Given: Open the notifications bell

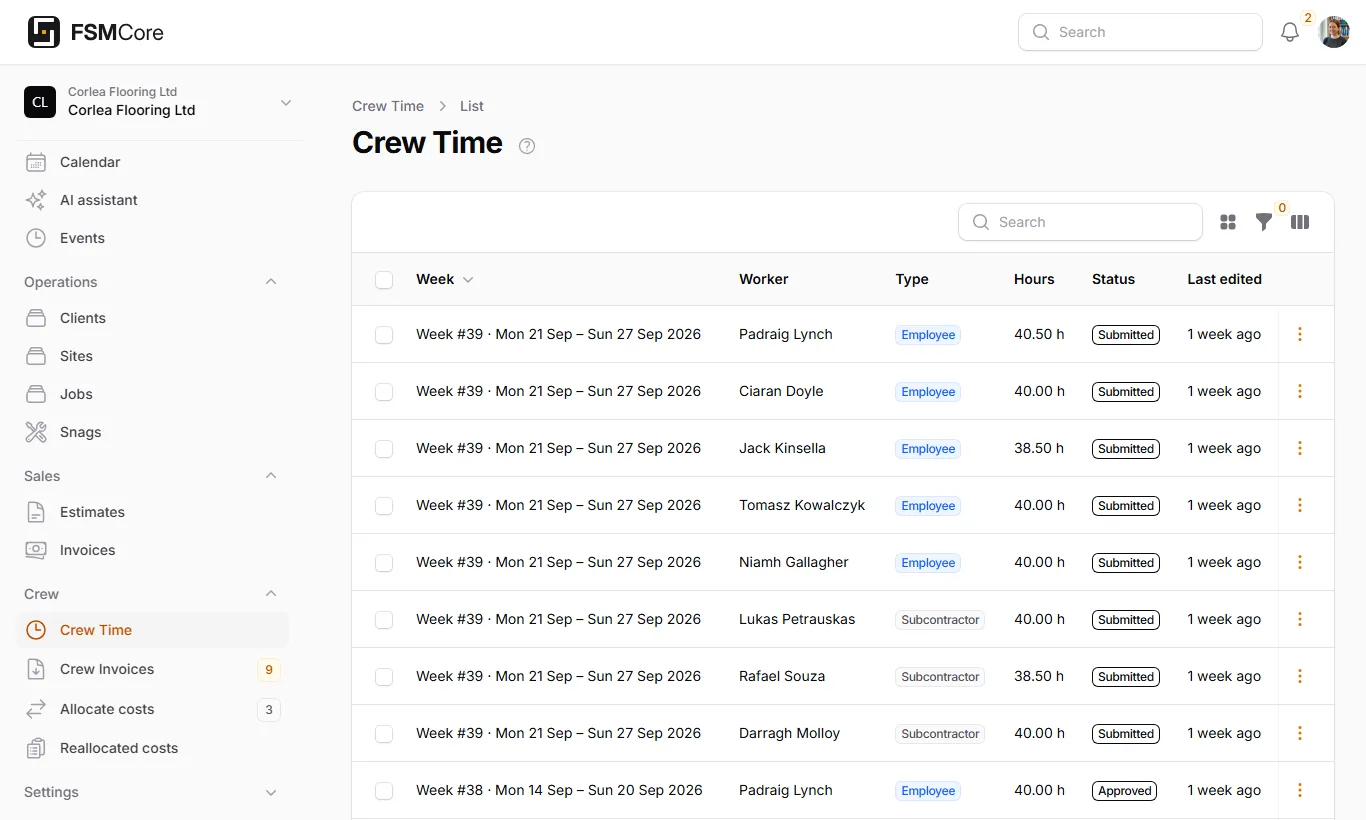Looking at the screenshot, I should click(1290, 32).
